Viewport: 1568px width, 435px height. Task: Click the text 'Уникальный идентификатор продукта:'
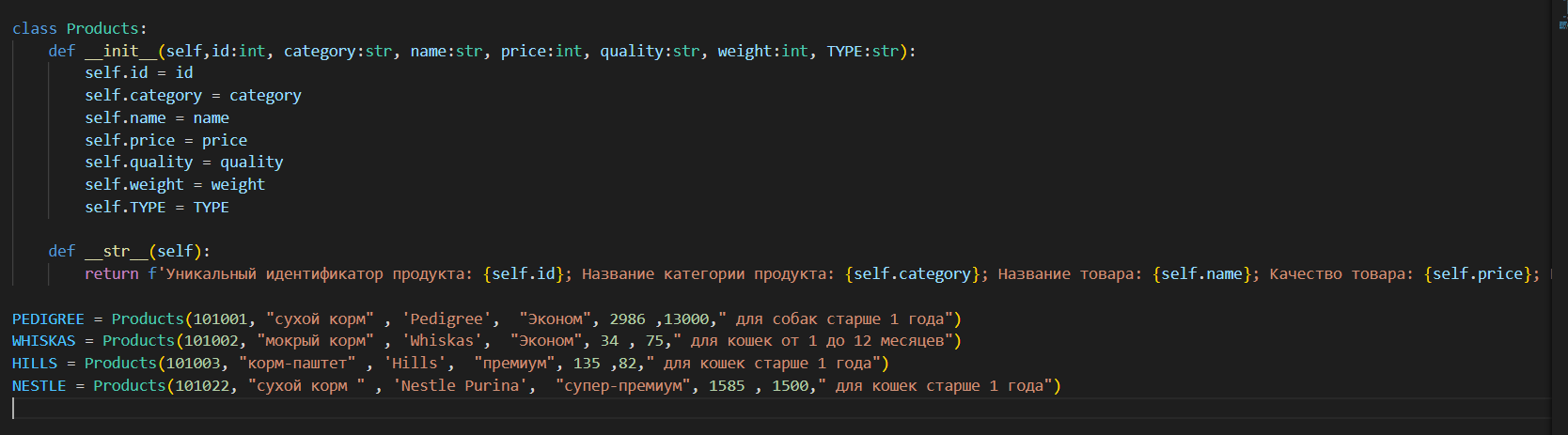320,273
